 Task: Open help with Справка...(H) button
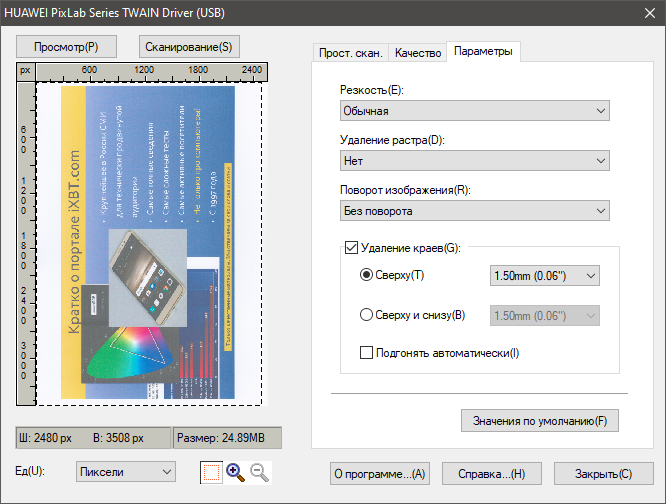(x=491, y=473)
